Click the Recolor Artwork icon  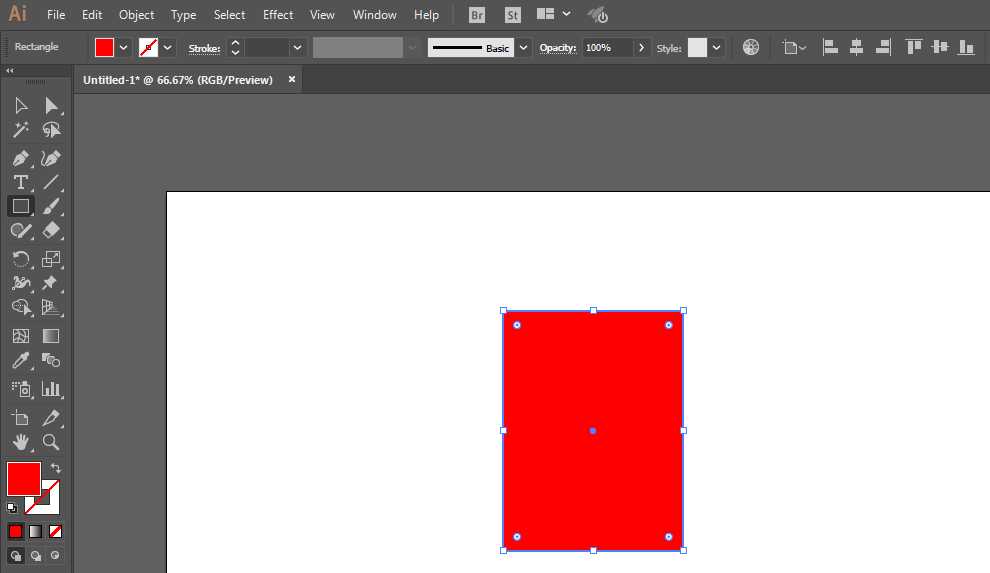tap(751, 47)
